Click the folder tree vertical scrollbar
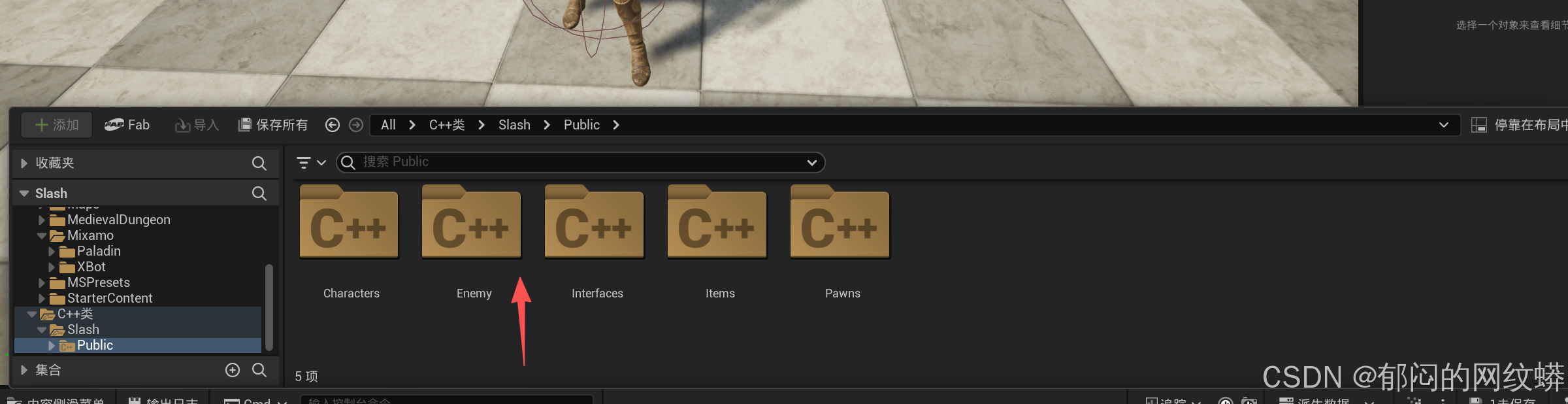Image resolution: width=1568 pixels, height=404 pixels. tap(269, 307)
